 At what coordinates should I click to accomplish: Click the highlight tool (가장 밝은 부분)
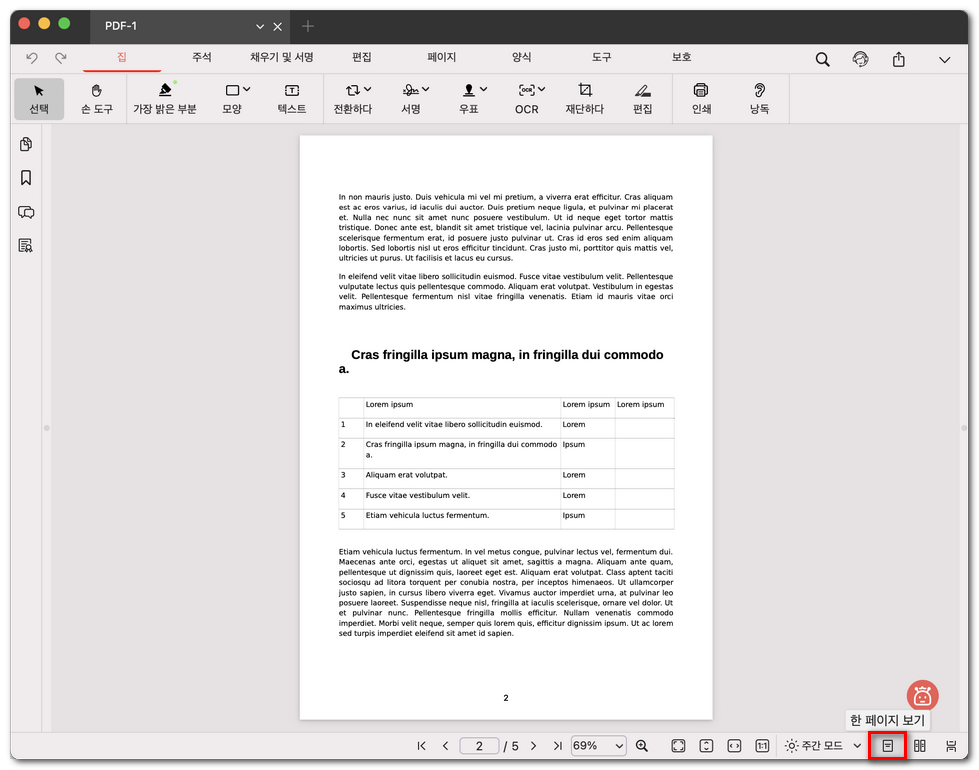pyautogui.click(x=165, y=99)
